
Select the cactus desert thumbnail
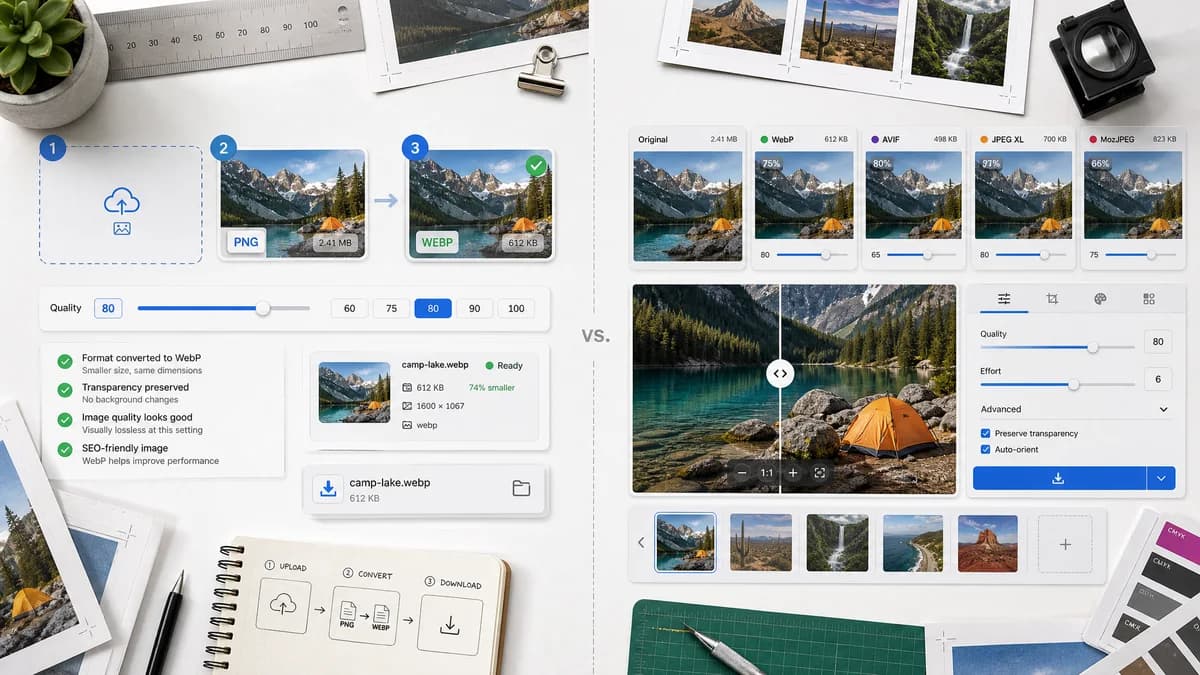point(761,543)
